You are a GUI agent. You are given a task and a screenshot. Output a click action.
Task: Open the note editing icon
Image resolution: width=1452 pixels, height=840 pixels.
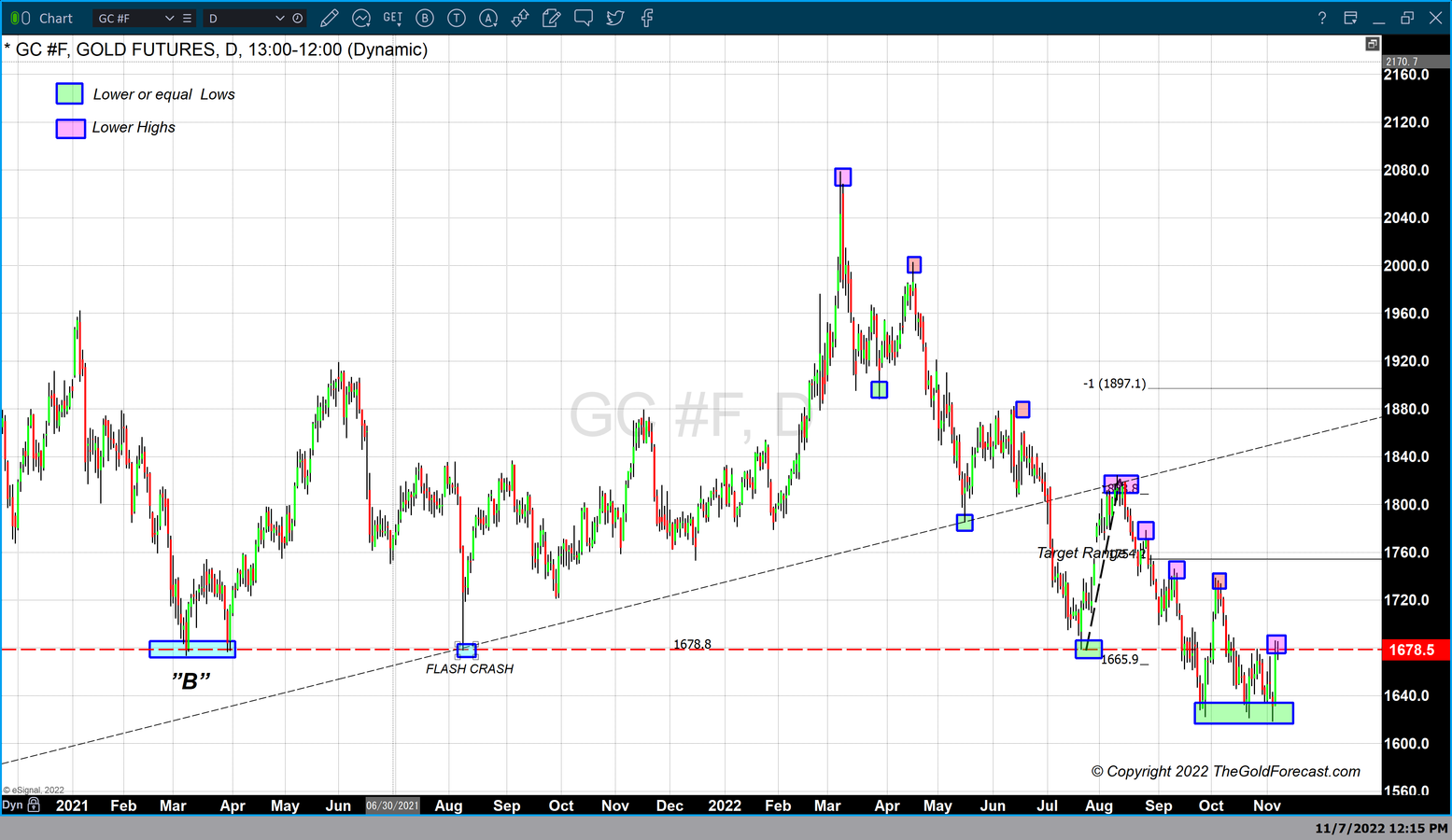(552, 18)
